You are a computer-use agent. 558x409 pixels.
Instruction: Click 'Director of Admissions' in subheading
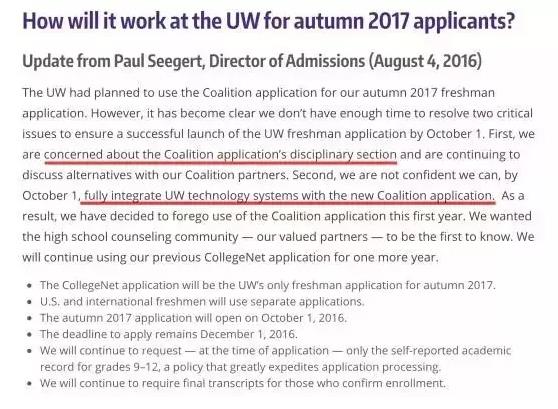pyautogui.click(x=287, y=61)
